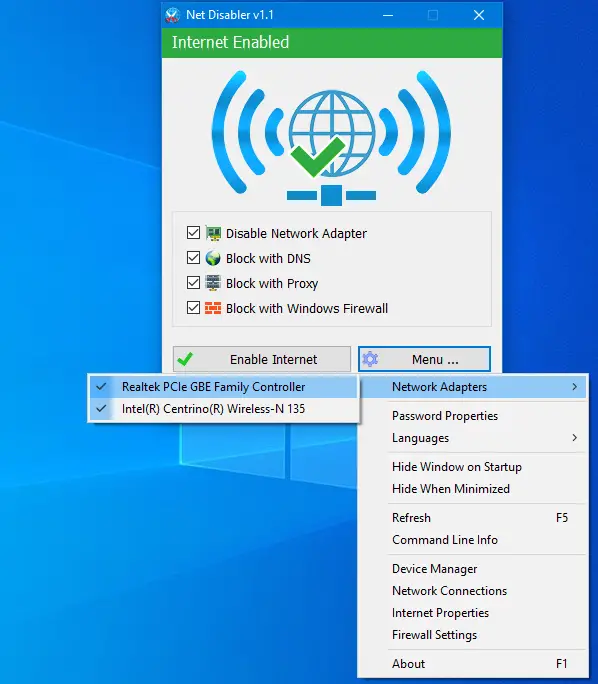Click the network adapter card icon
This screenshot has height=684, width=598.
[x=213, y=233]
